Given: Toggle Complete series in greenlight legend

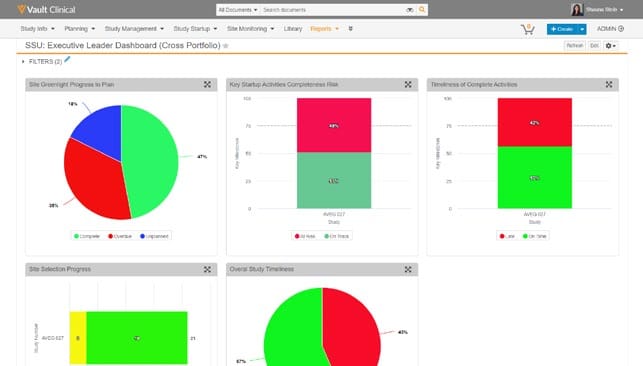Looking at the screenshot, I should (87, 236).
